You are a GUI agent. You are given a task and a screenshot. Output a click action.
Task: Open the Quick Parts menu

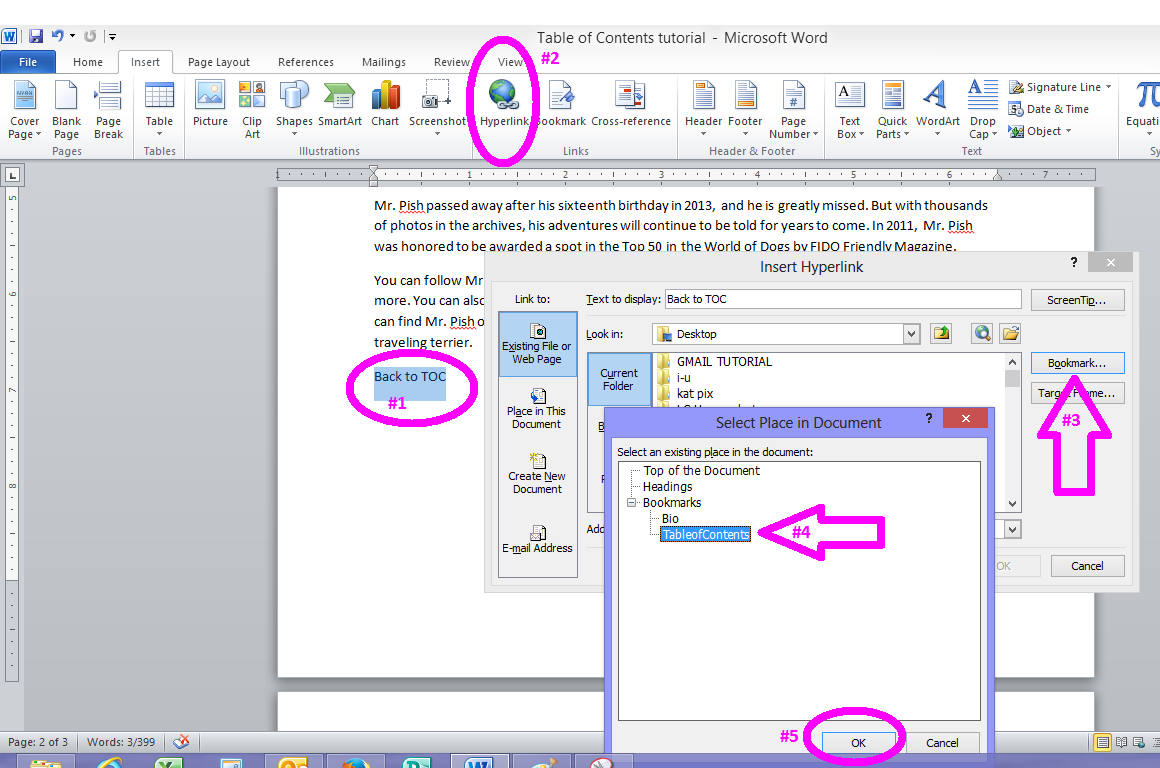coord(892,110)
